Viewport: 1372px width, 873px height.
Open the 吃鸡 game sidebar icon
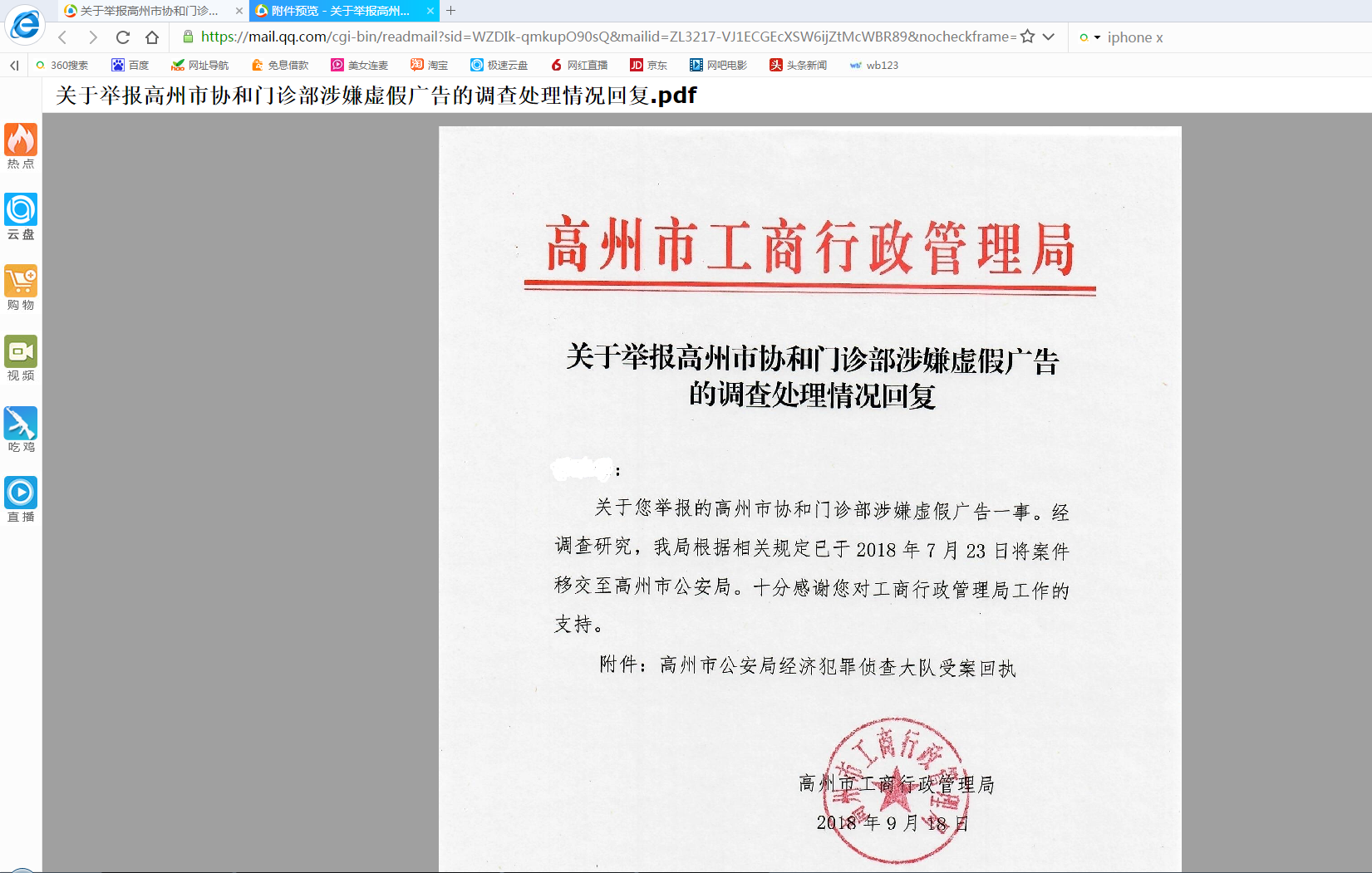click(x=21, y=429)
